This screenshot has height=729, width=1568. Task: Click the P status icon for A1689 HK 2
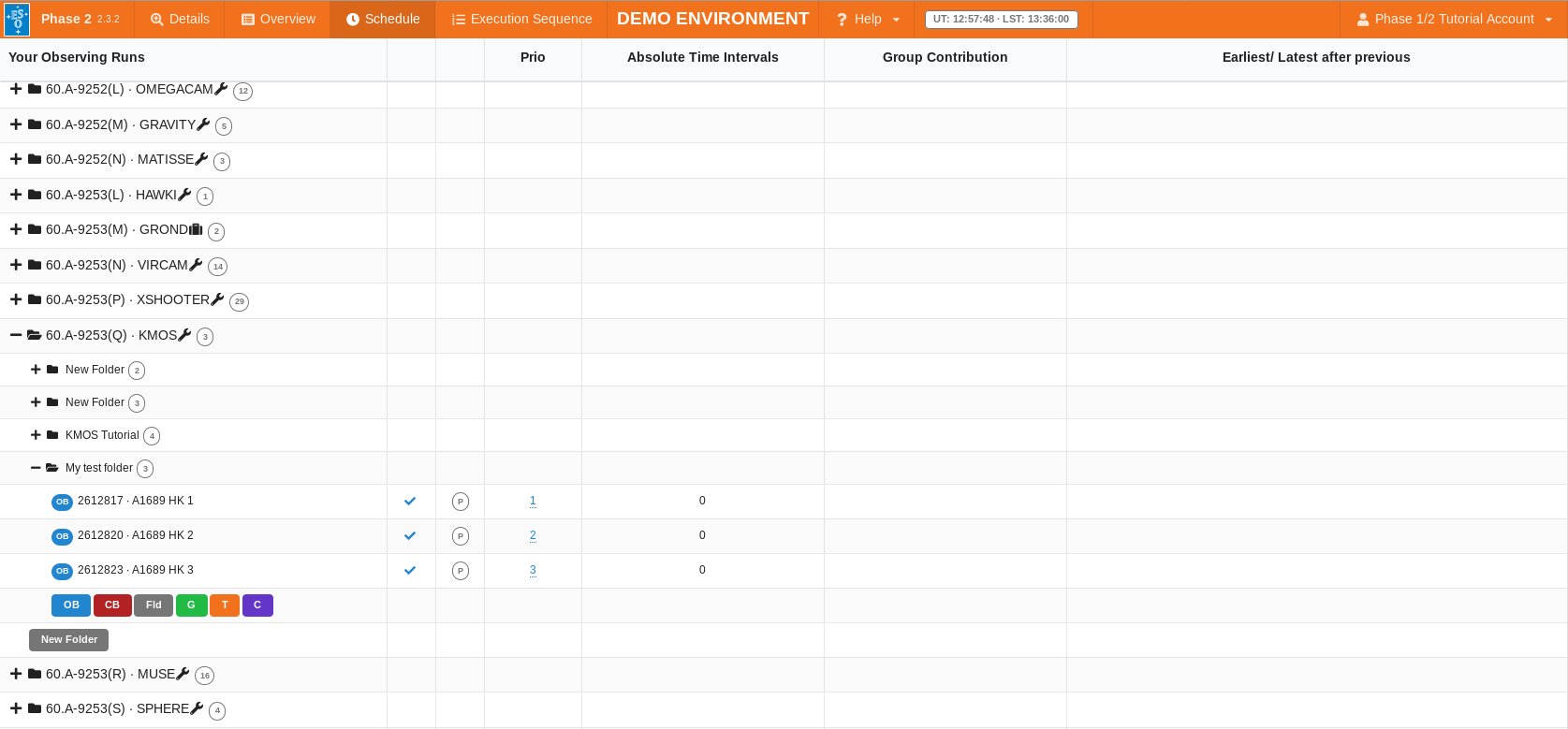(460, 536)
